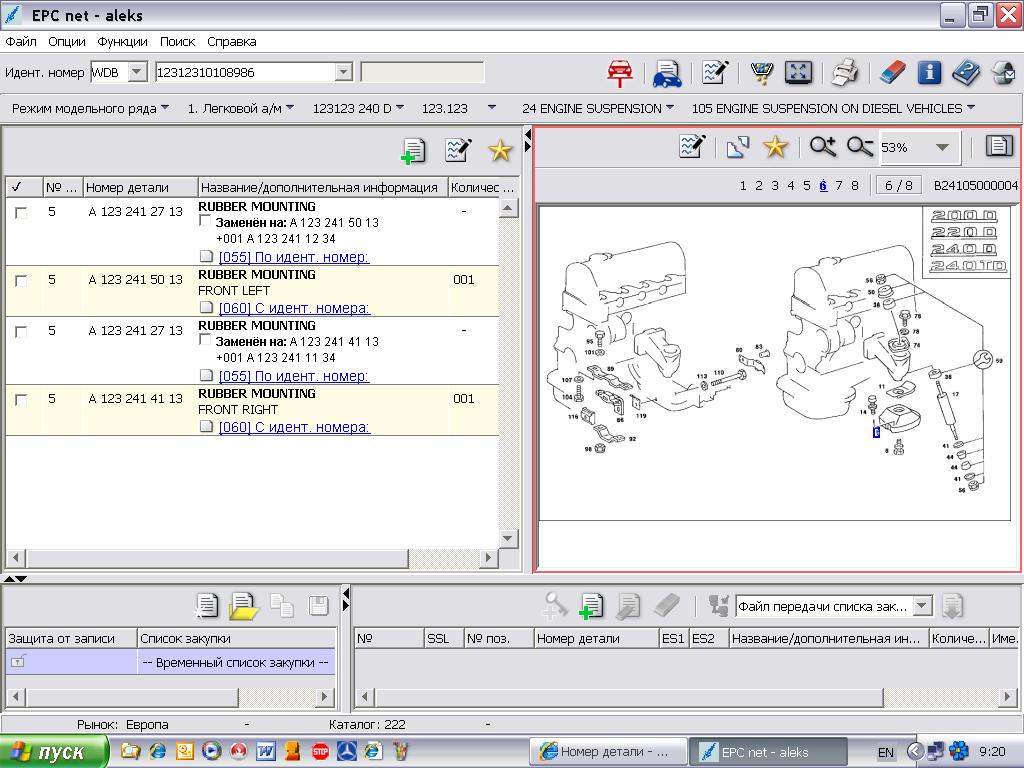Check the box for part A 123 241 50 13
Screen dimensions: 1024x768
pyautogui.click(x=20, y=281)
